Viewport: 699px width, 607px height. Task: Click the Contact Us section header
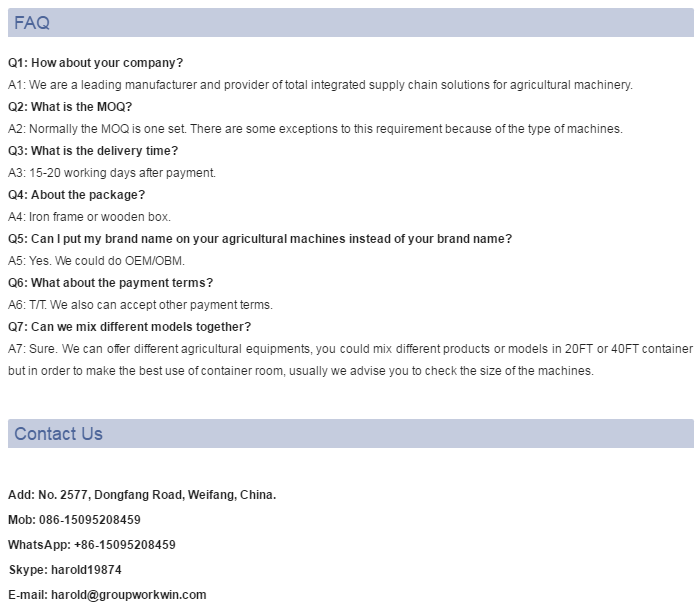click(58, 434)
